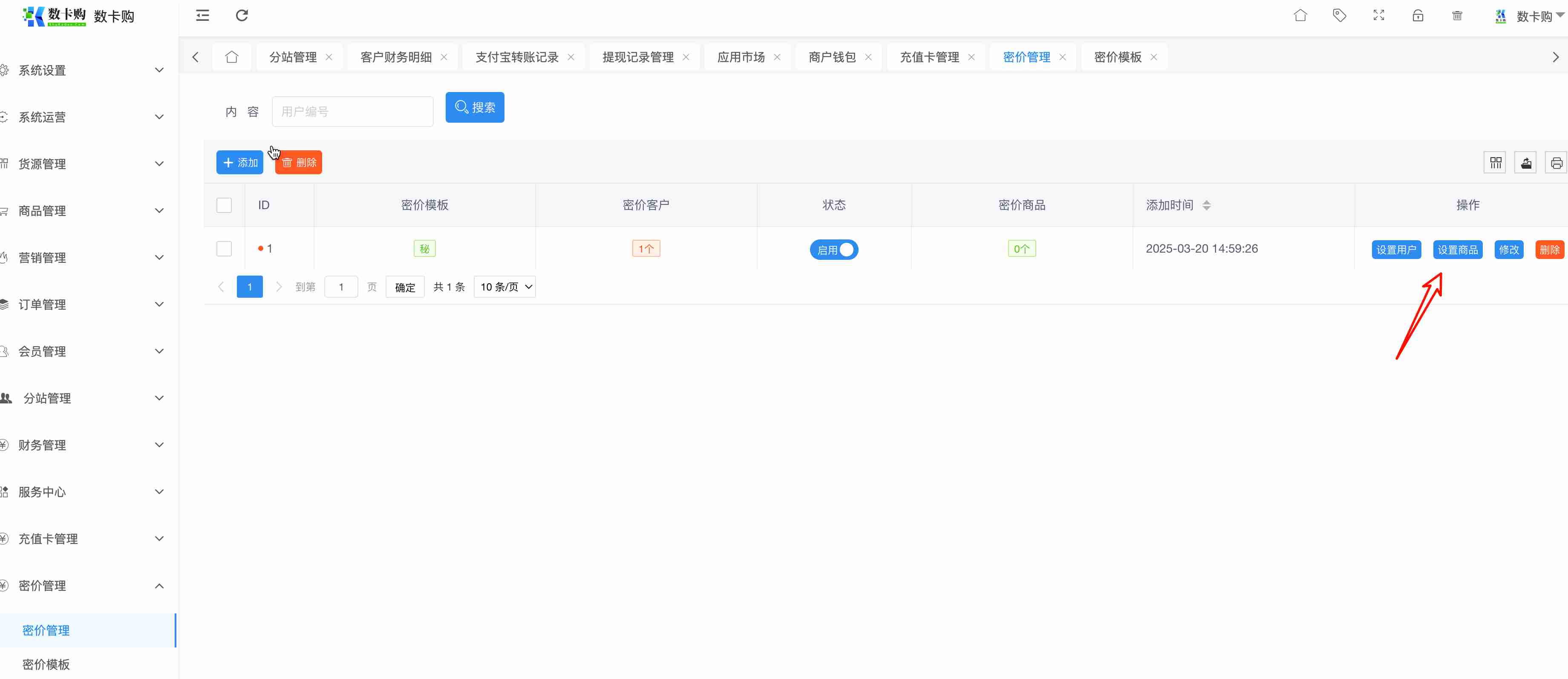Click the 用户编号 search input field
This screenshot has width=1568, height=679.
[x=352, y=111]
